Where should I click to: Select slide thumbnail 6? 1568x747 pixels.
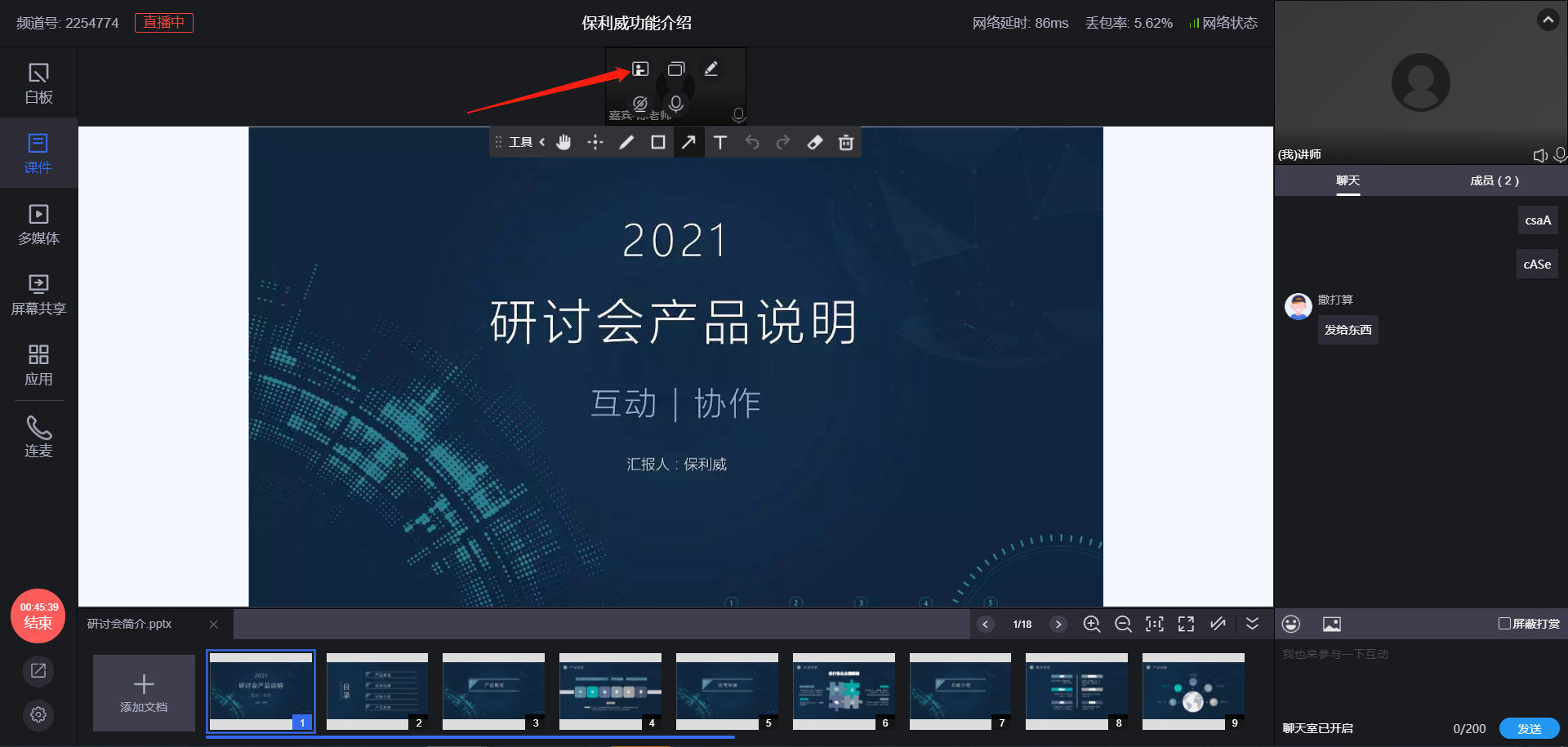tap(844, 691)
